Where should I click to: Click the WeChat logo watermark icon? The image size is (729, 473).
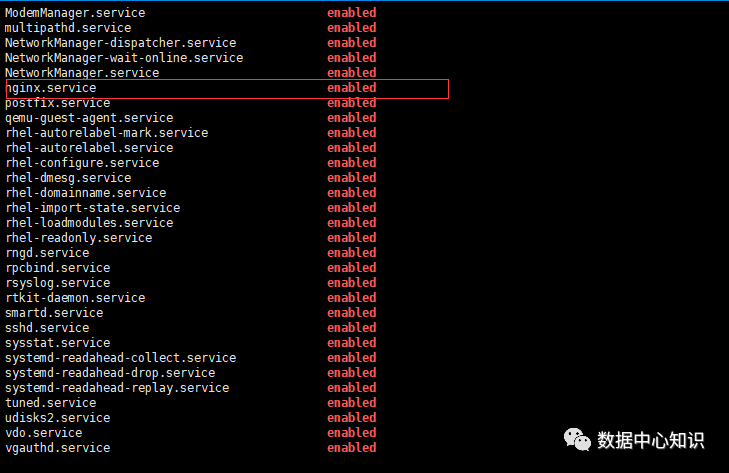coord(577,440)
